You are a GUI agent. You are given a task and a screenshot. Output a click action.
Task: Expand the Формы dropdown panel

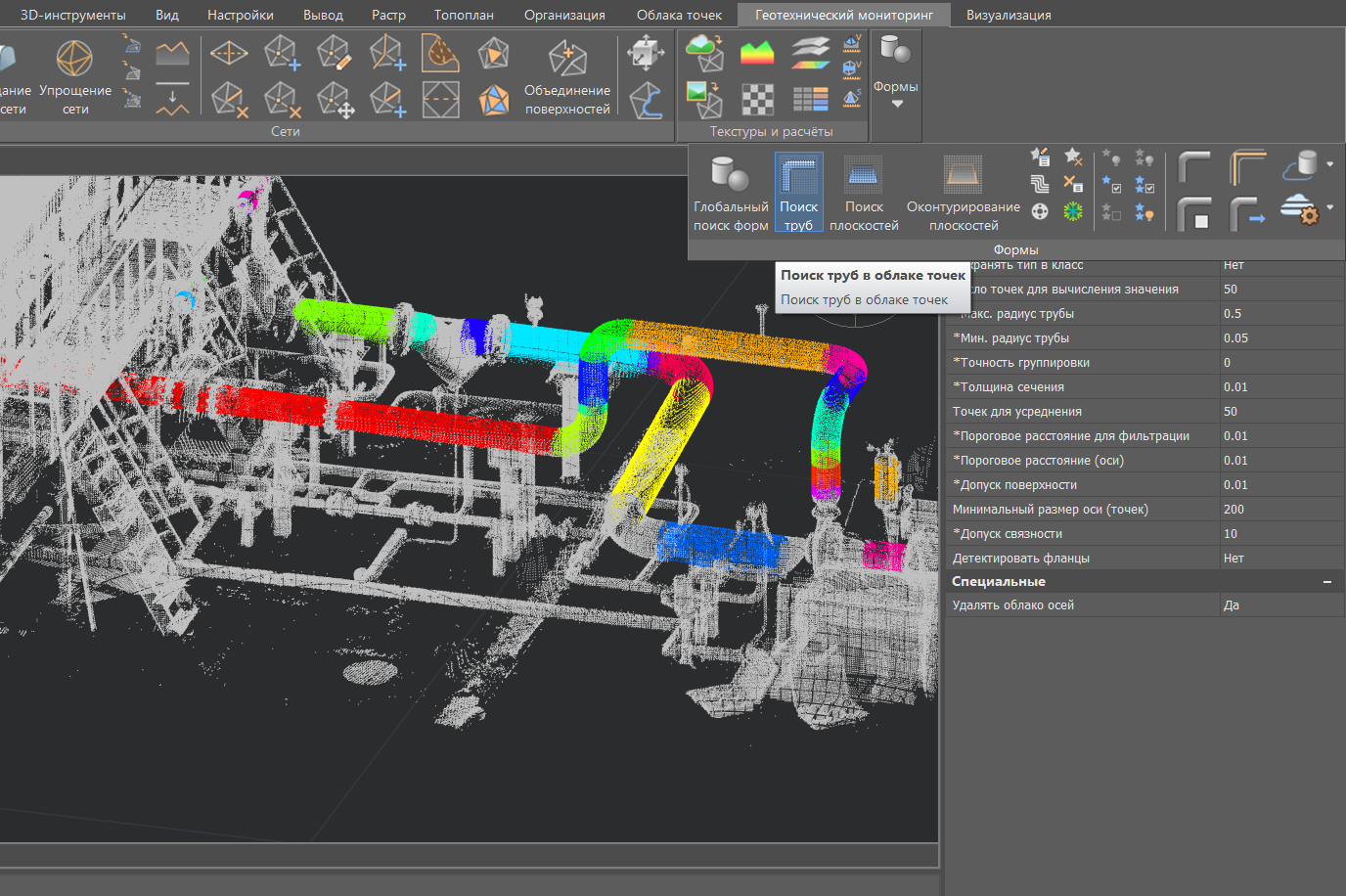[x=896, y=104]
